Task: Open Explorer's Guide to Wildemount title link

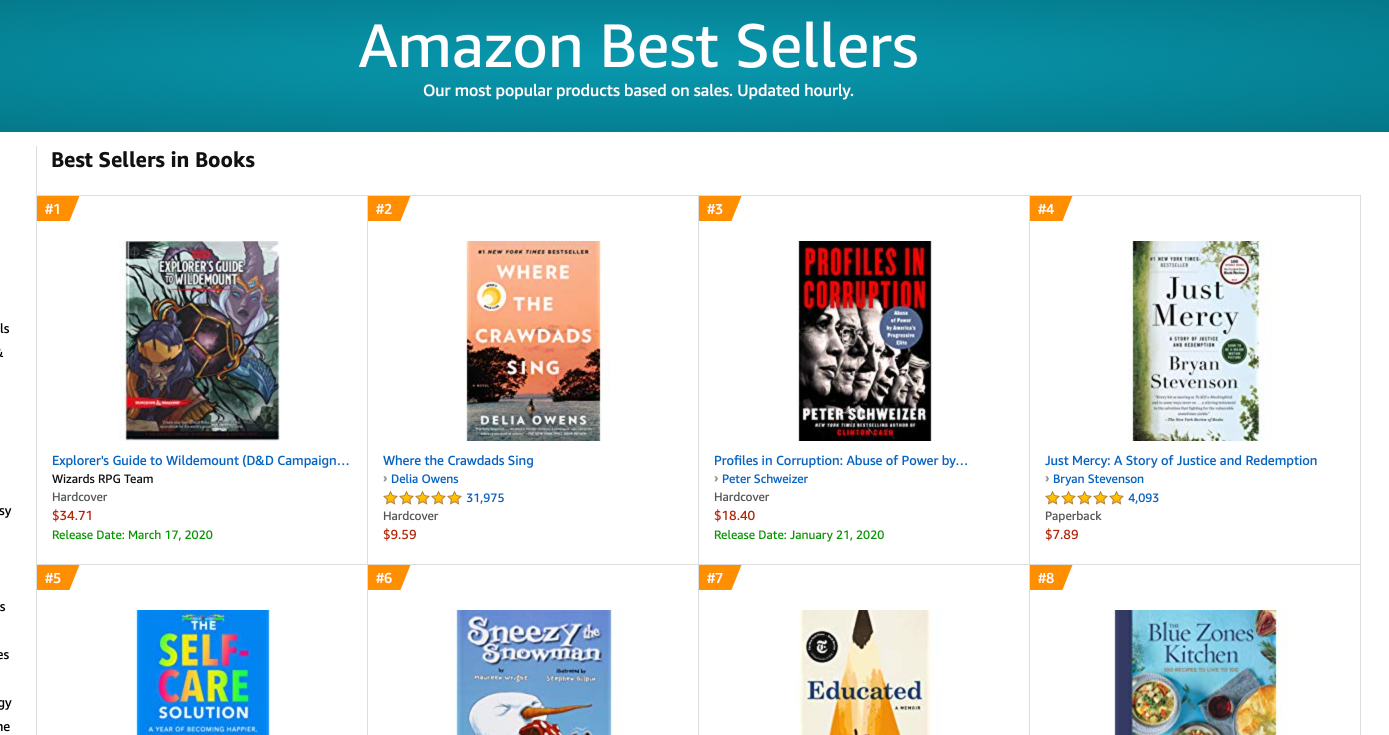Action: (x=201, y=461)
